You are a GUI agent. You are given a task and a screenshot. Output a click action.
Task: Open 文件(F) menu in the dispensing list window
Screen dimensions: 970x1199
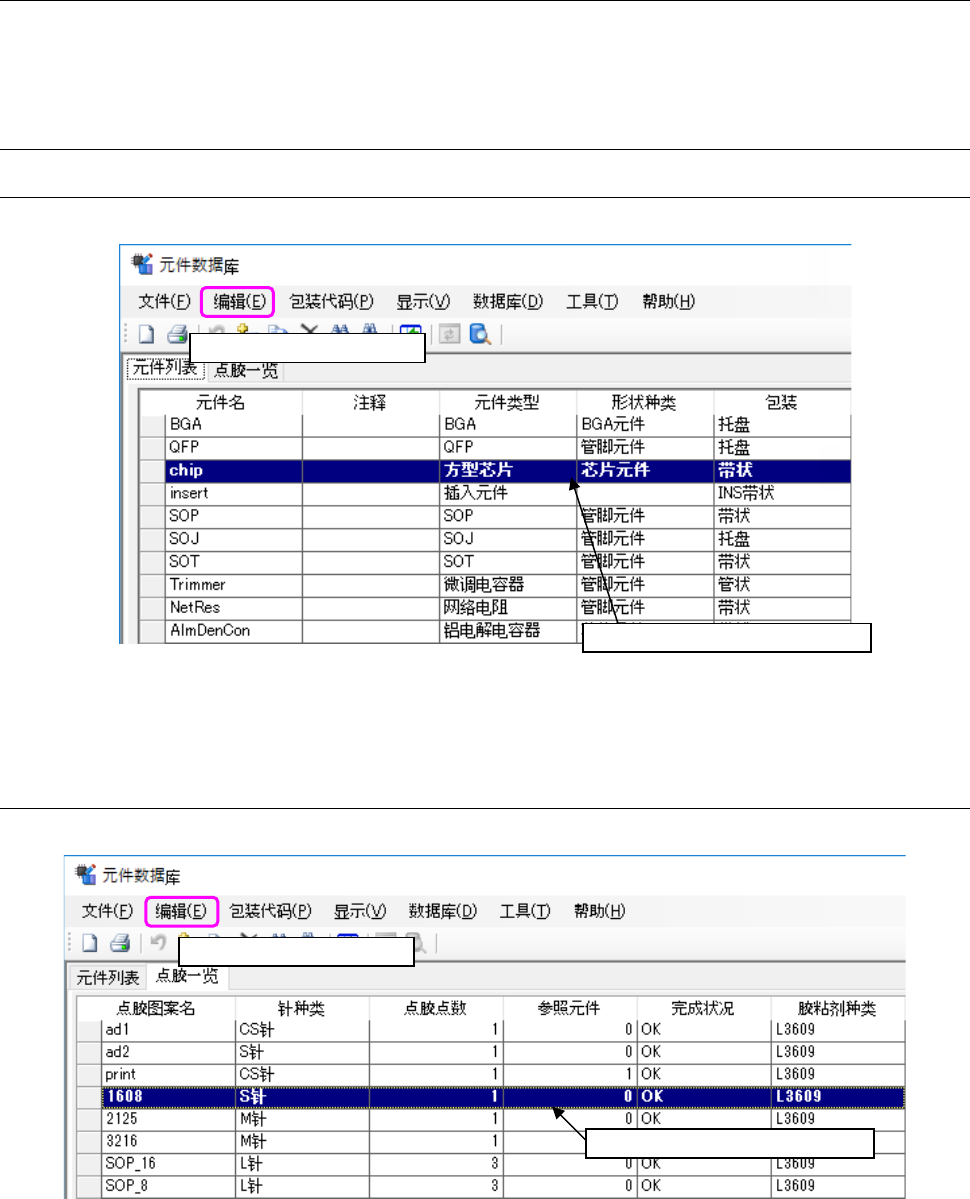click(107, 911)
